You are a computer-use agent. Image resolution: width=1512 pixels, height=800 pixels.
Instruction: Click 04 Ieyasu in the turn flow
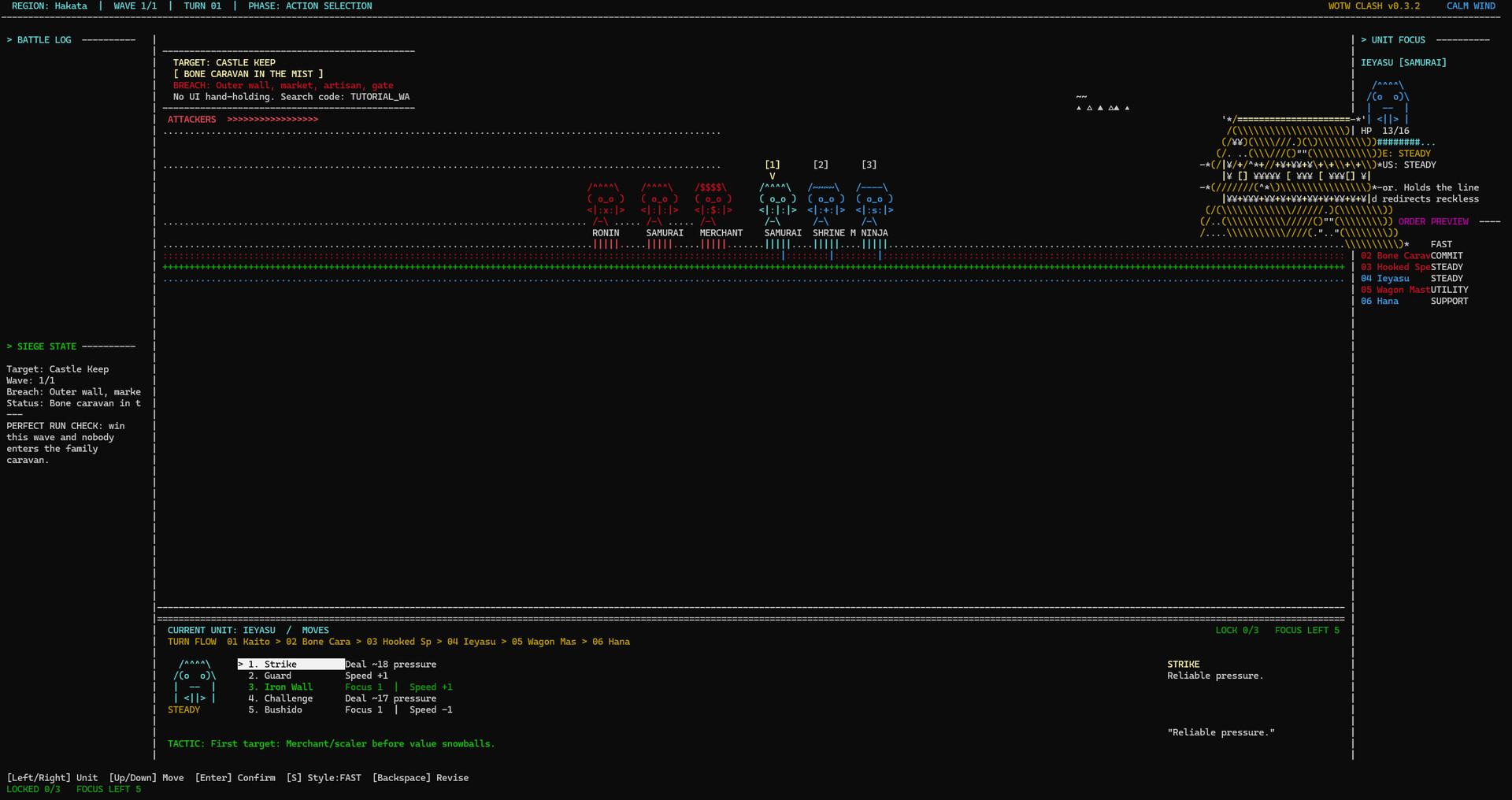(471, 642)
